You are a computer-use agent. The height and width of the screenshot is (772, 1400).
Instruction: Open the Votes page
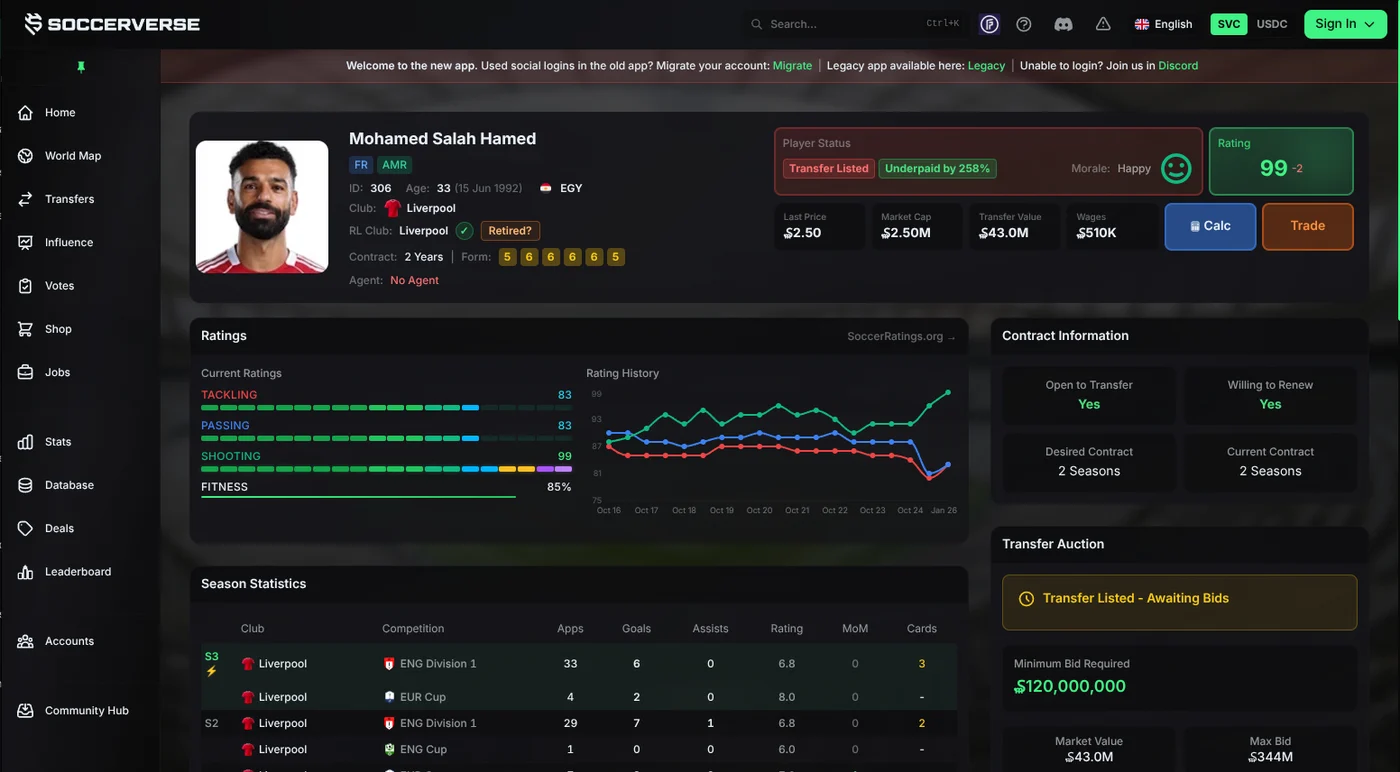point(59,286)
